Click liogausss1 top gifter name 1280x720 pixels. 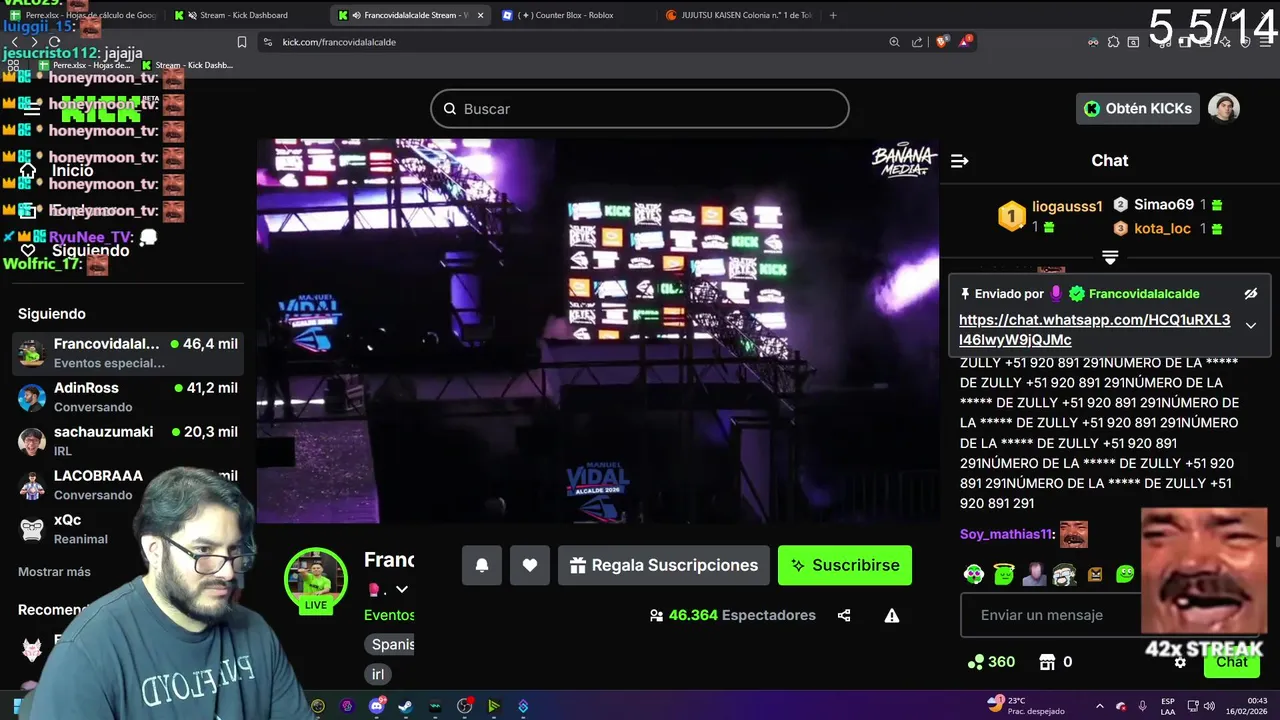1067,206
